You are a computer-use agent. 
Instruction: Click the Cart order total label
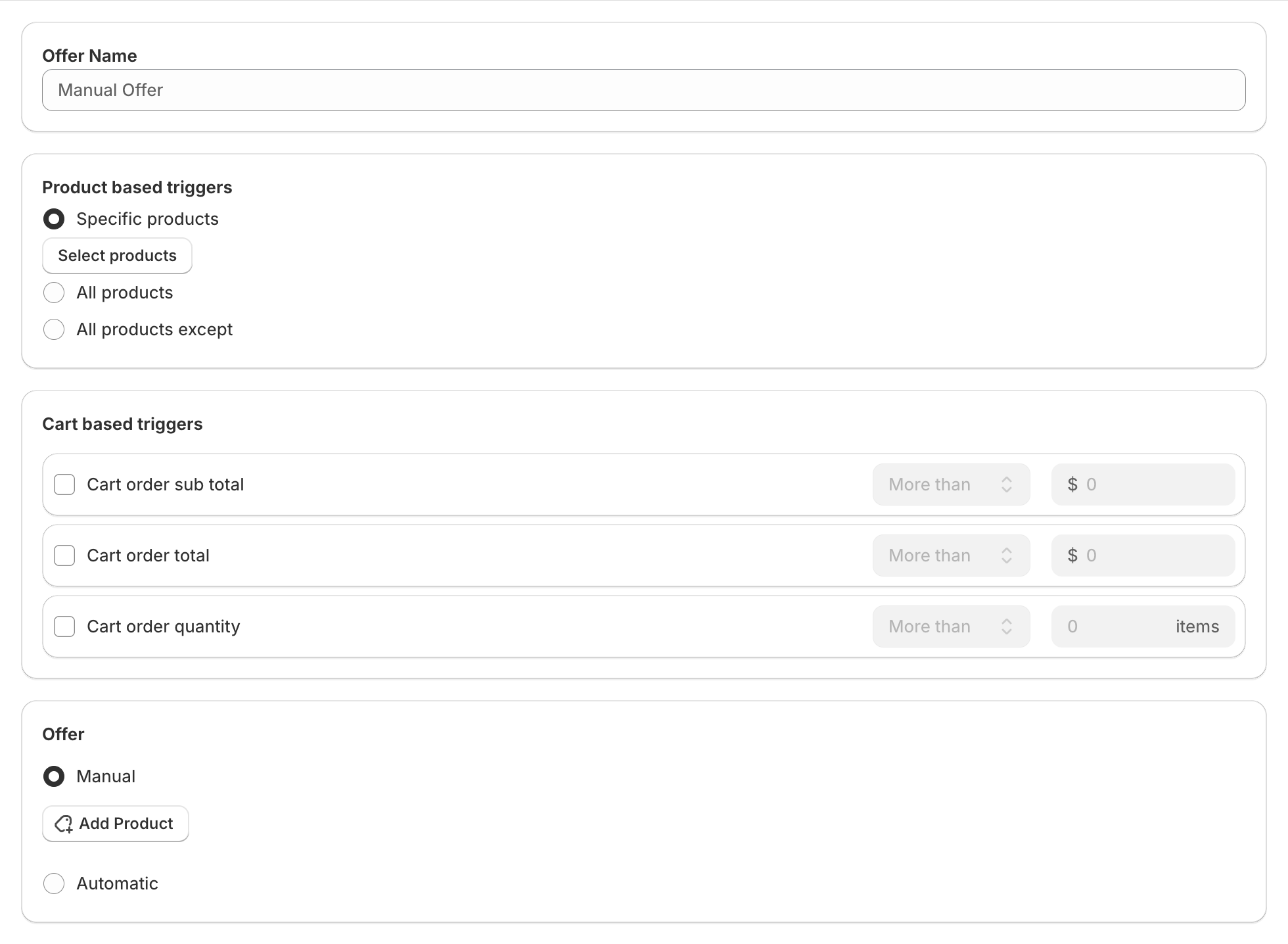[148, 555]
